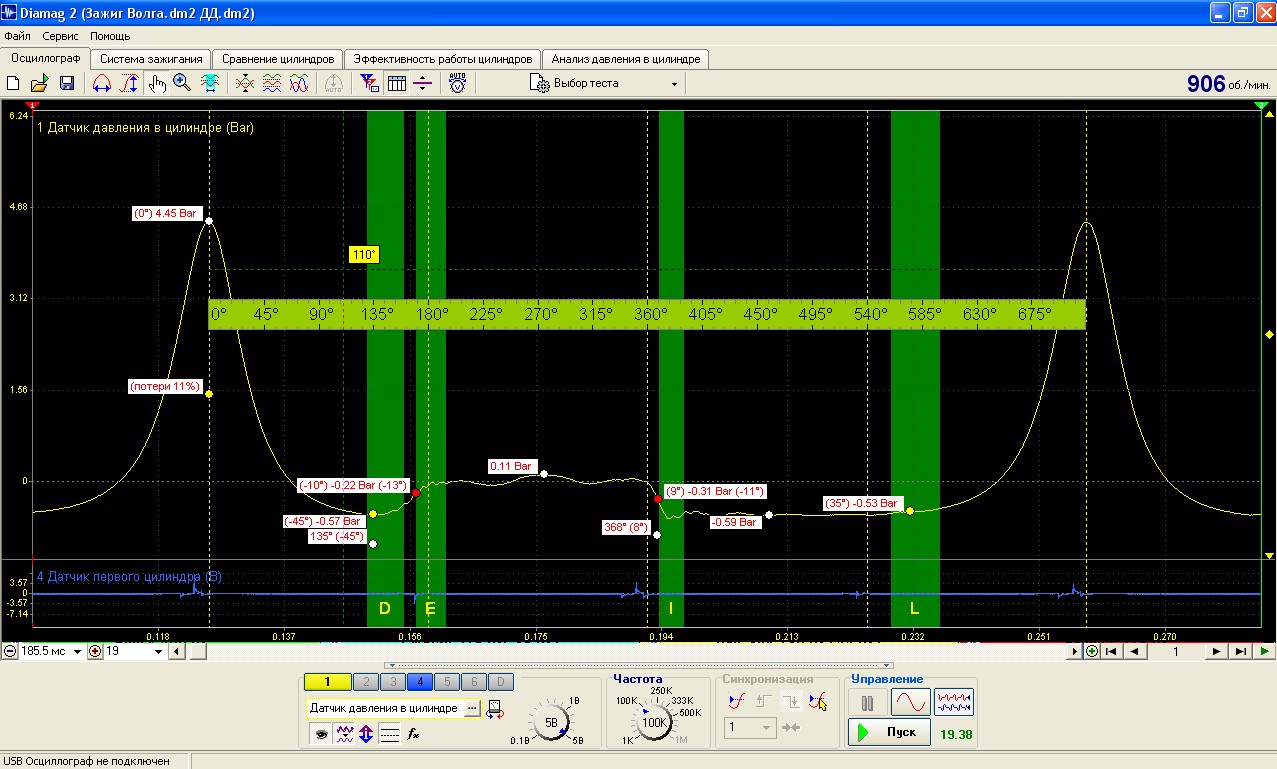Go to the next frame
The image size is (1277, 769).
pyautogui.click(x=1217, y=651)
